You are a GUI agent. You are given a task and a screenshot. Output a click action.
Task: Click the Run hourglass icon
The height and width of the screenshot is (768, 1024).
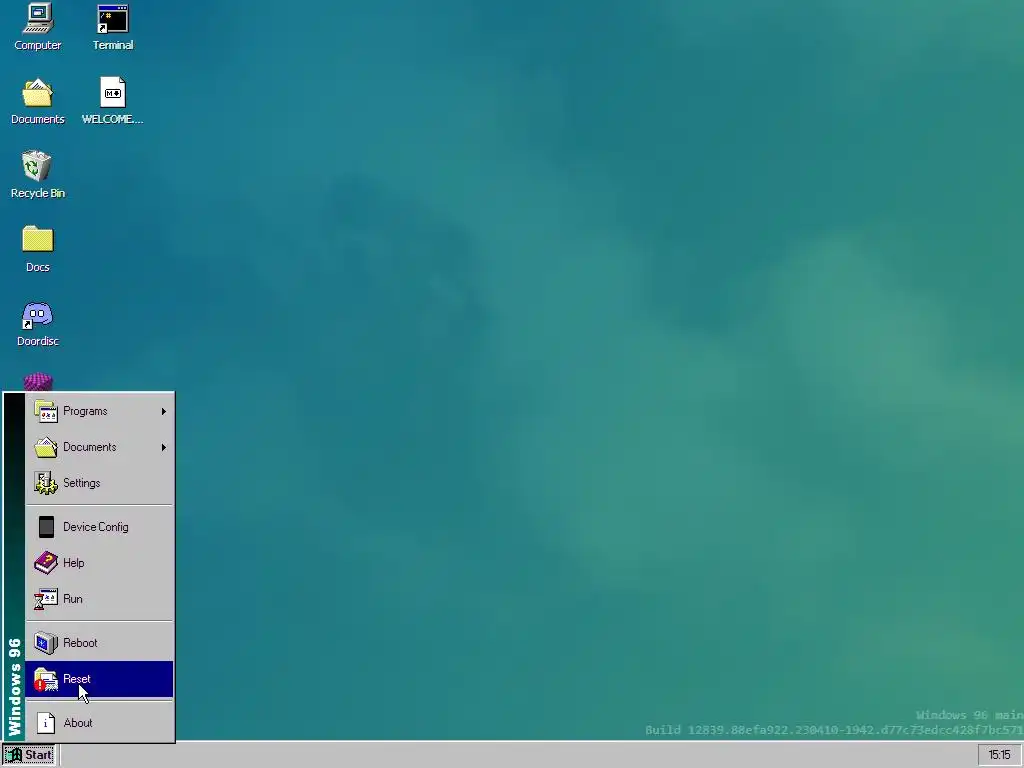(46, 599)
